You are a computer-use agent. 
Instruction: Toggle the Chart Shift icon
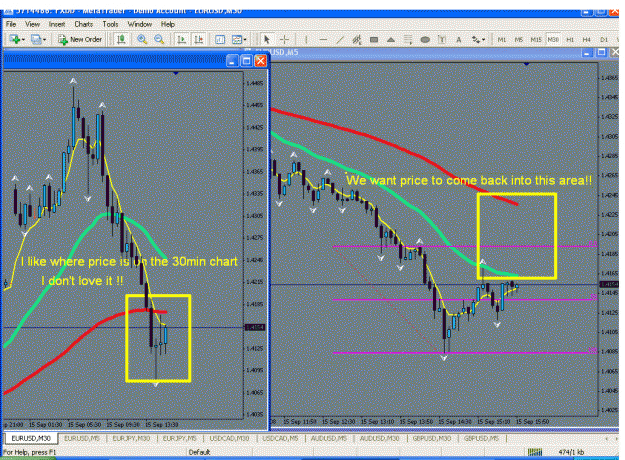(x=199, y=39)
